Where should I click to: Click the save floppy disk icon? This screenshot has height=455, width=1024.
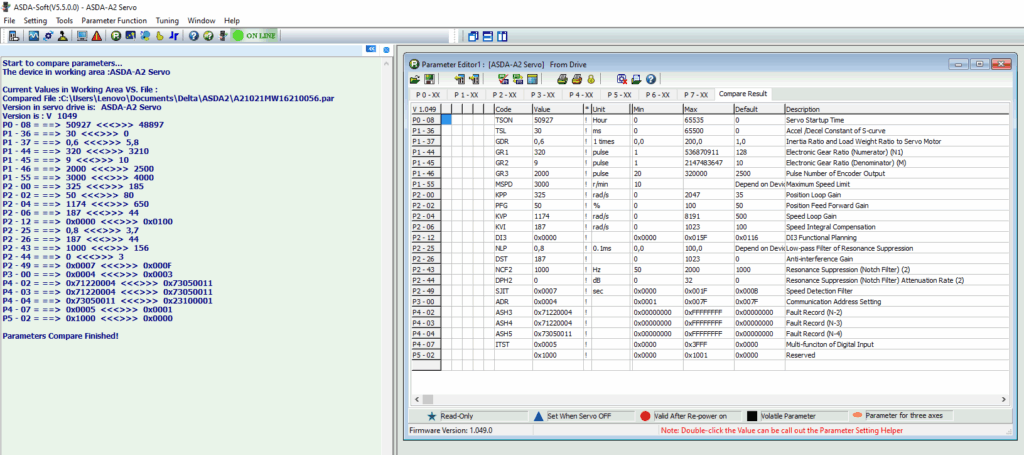(x=429, y=79)
